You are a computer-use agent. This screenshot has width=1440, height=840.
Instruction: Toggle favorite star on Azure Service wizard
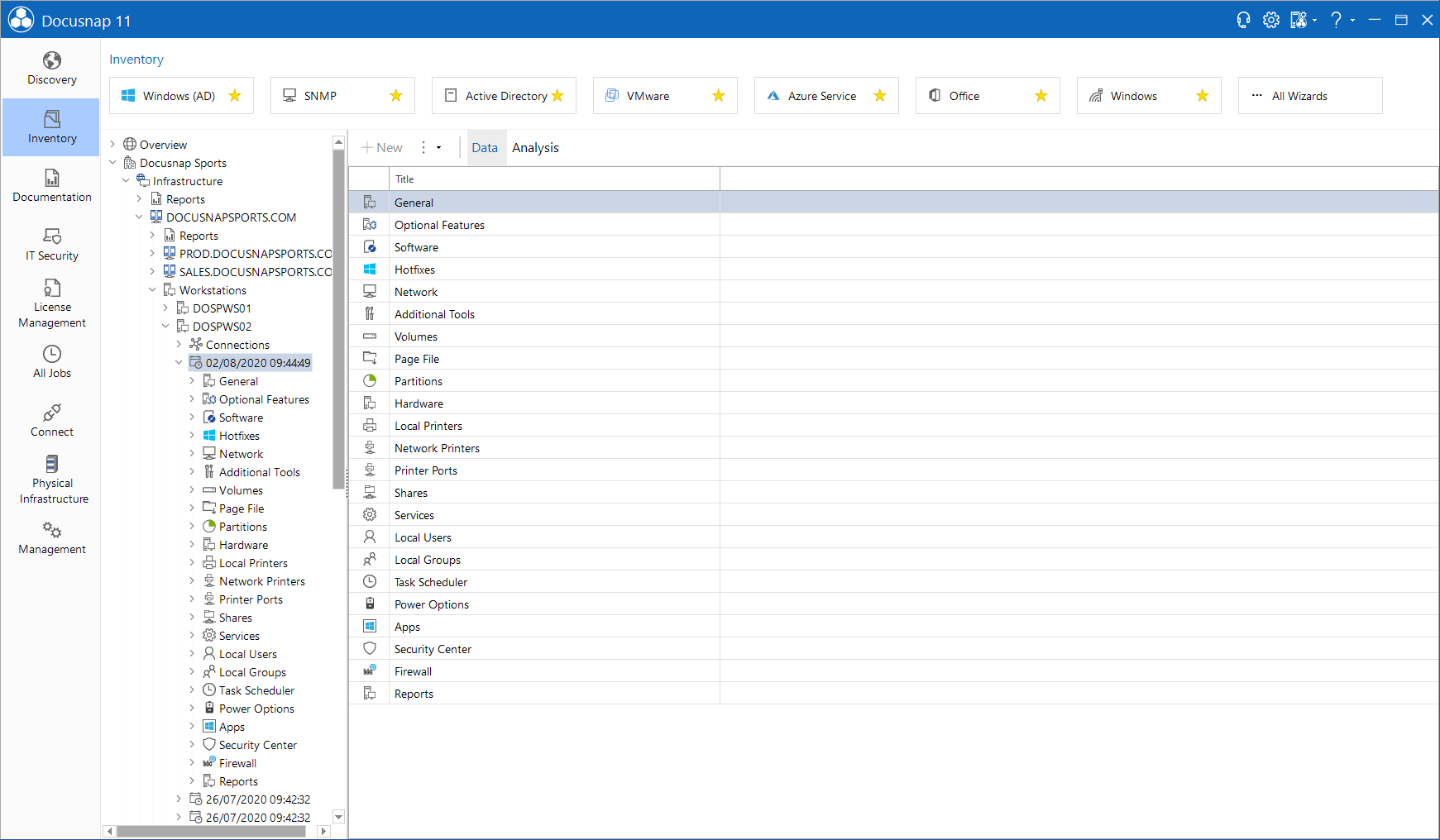[x=880, y=96]
